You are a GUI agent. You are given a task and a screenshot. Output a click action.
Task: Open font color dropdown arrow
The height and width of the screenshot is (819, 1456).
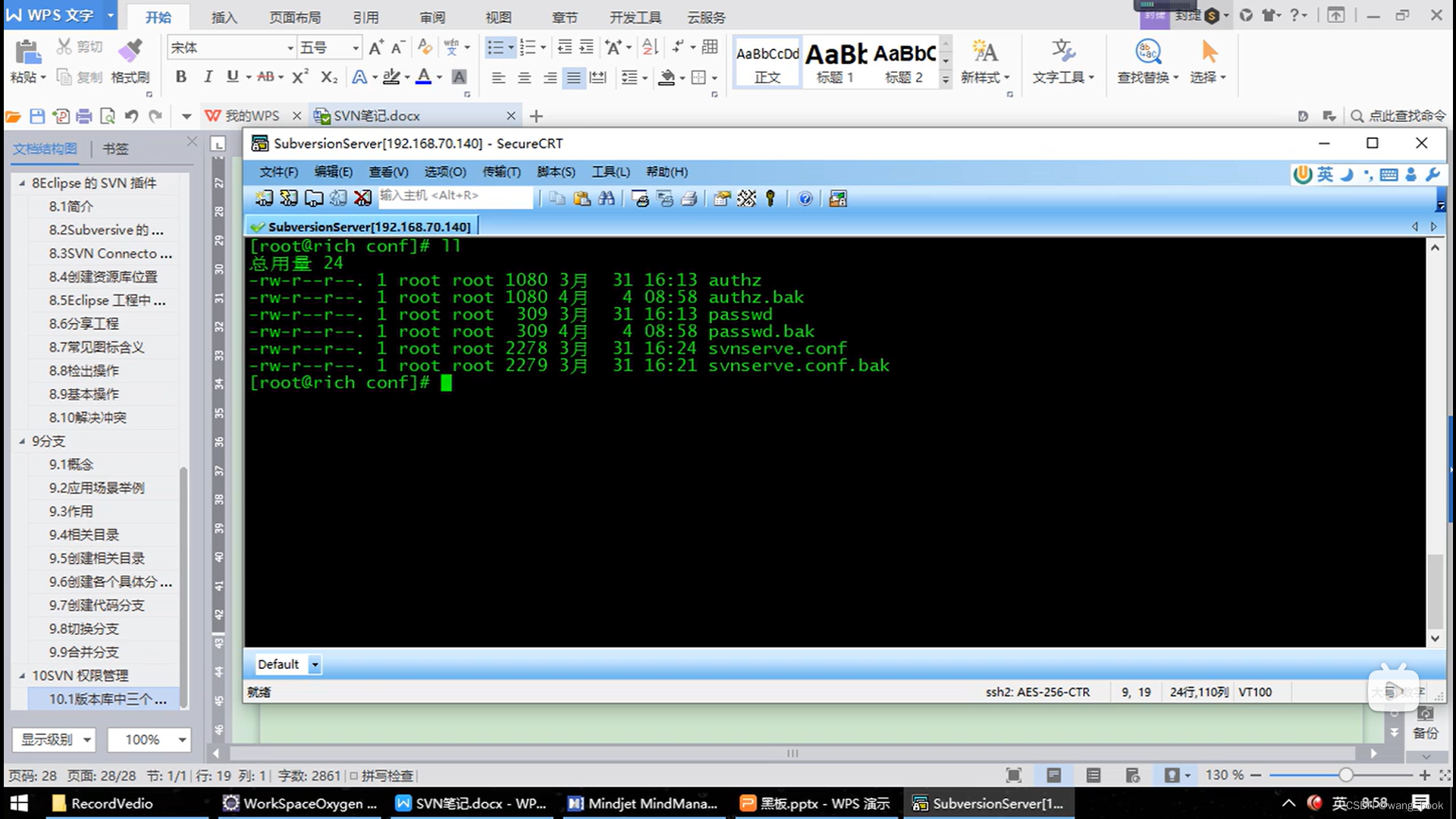pos(440,77)
